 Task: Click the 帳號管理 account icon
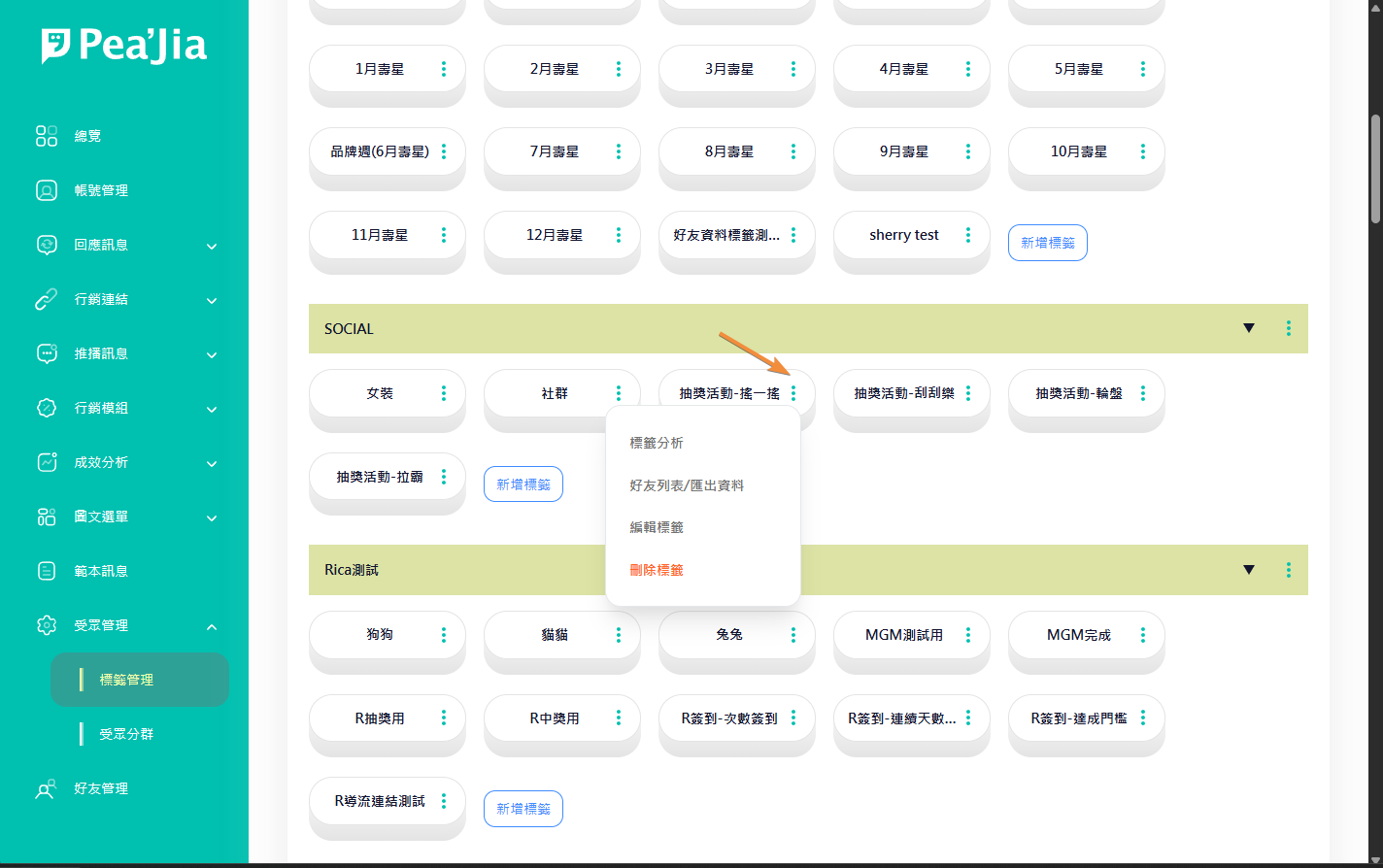[47, 190]
